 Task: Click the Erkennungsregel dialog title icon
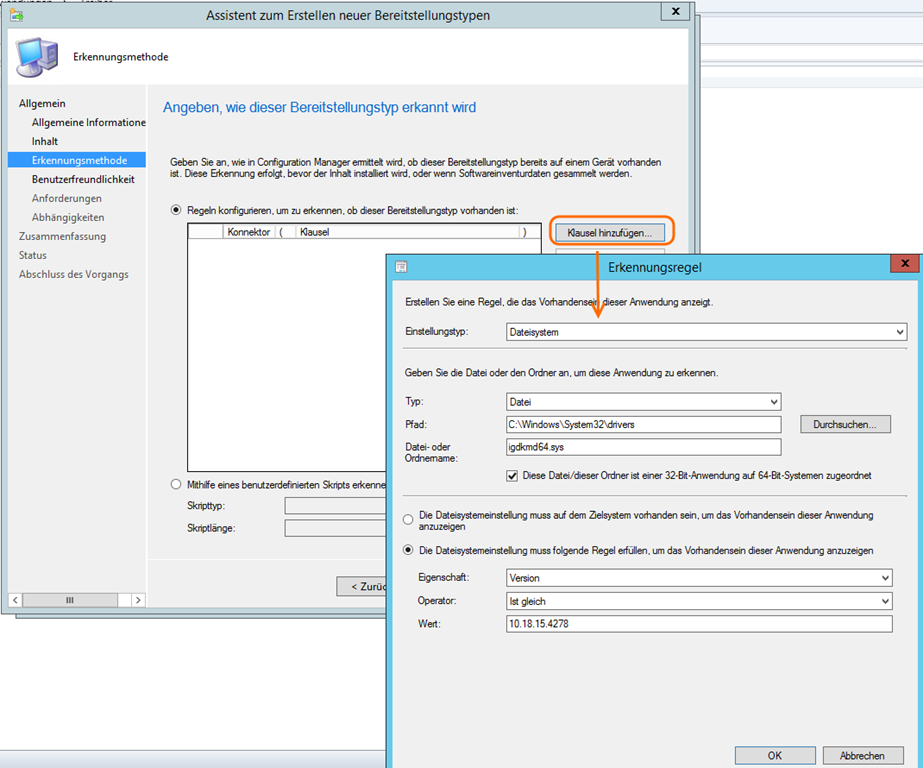pos(401,267)
